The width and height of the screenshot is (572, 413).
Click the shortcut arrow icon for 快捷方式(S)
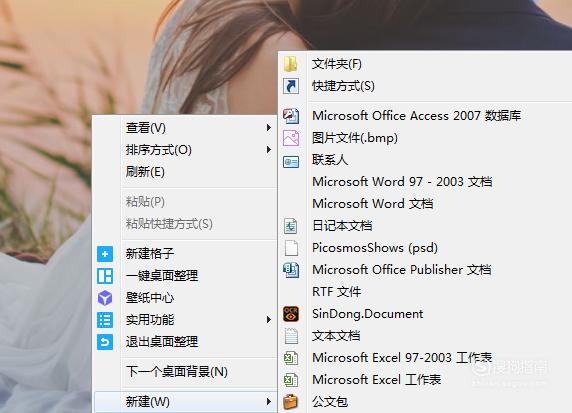pos(291,86)
